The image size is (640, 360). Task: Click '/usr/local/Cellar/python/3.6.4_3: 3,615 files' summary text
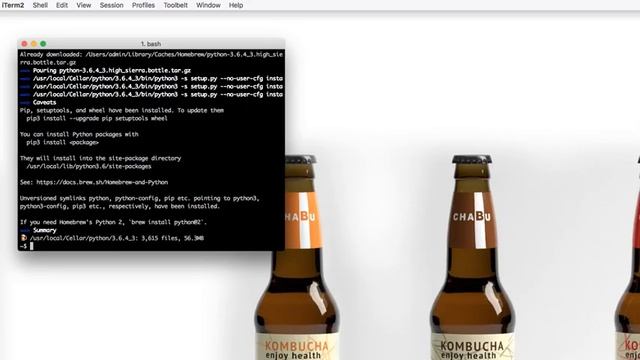click(x=117, y=238)
